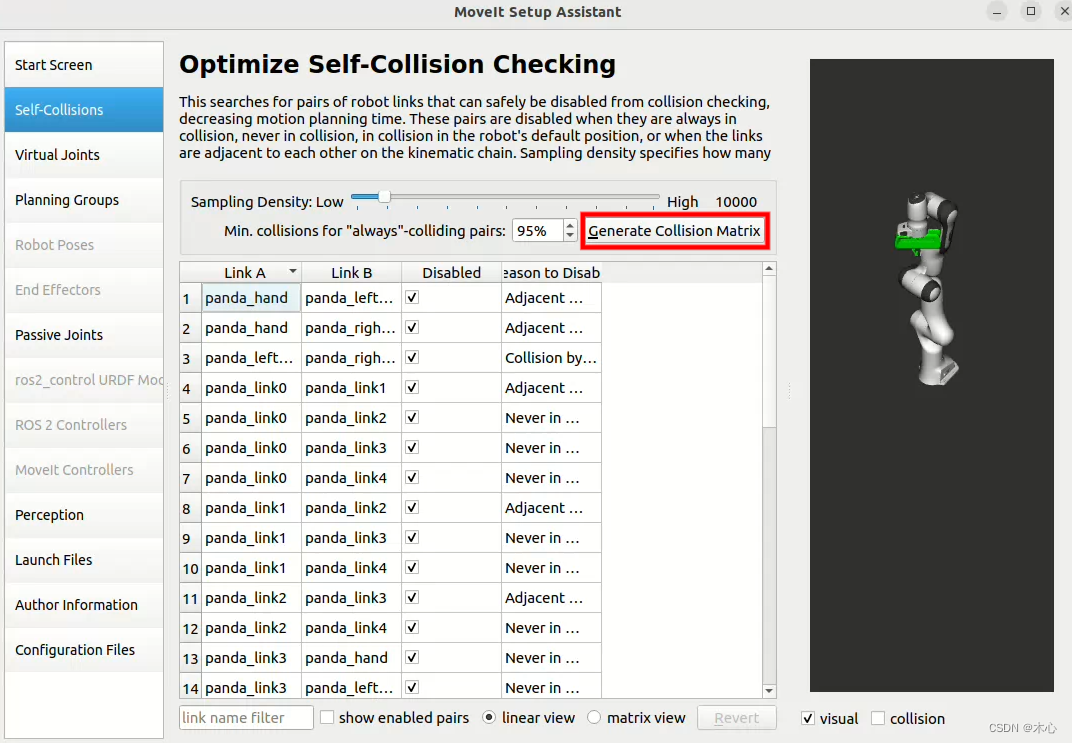Close the MoveIt Setup Assistant window
1072x743 pixels.
(x=1064, y=12)
